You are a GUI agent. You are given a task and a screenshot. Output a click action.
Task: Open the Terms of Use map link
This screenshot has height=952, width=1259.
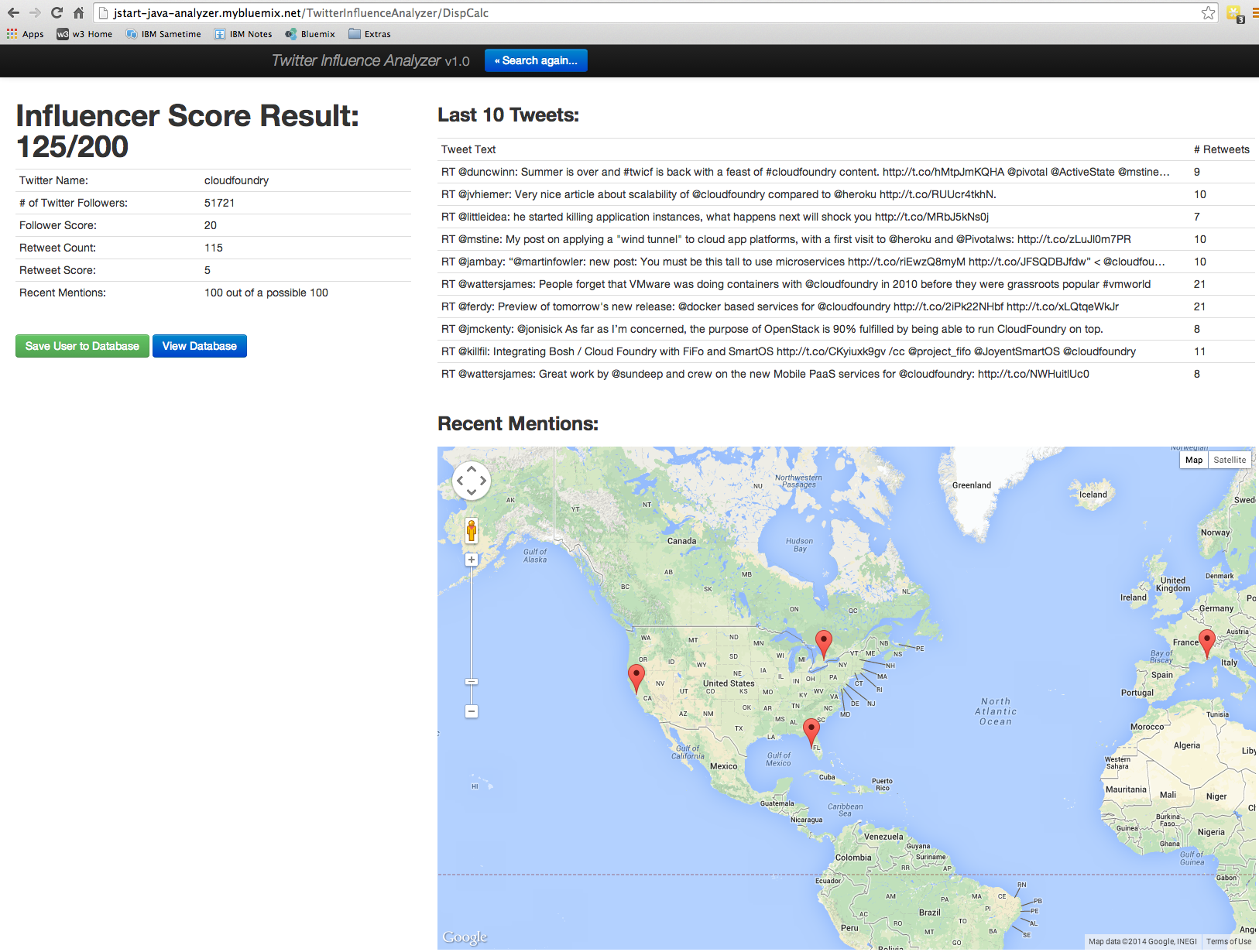(x=1229, y=942)
